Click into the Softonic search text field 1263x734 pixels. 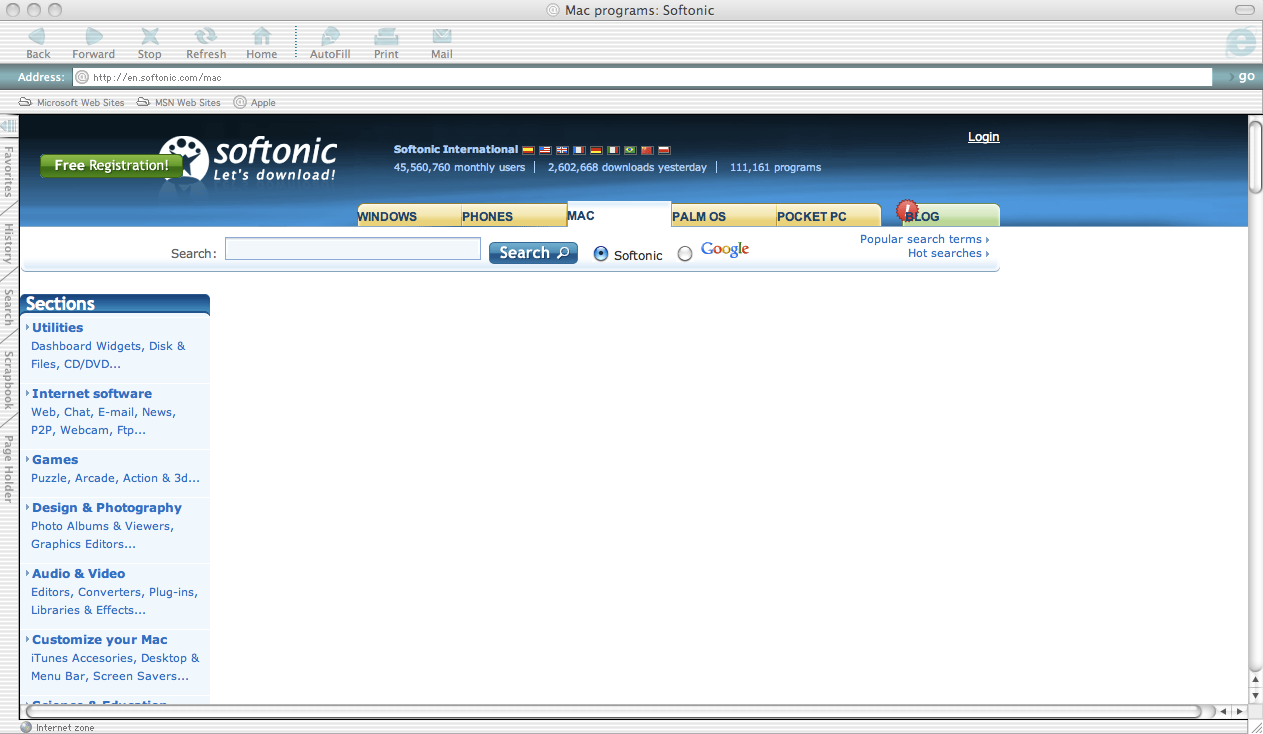[x=353, y=249]
